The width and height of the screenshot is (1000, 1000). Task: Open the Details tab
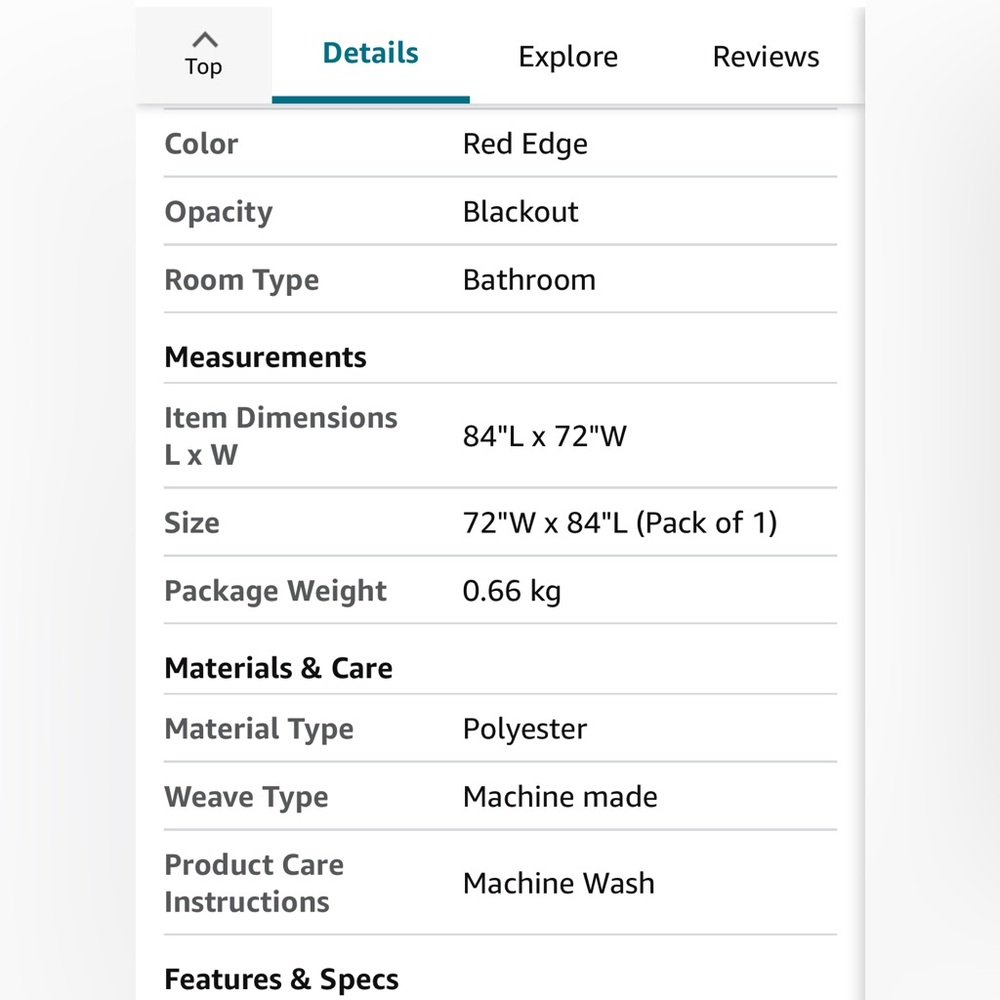pyautogui.click(x=371, y=54)
